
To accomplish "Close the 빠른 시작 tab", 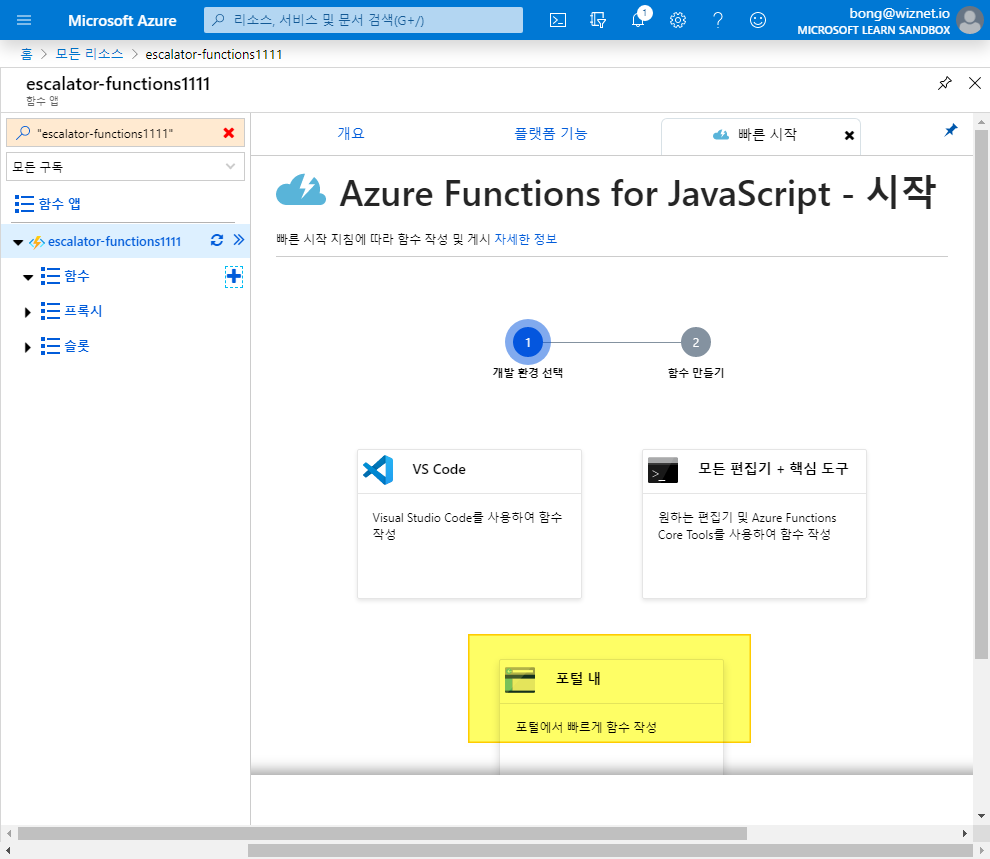I will click(x=849, y=135).
